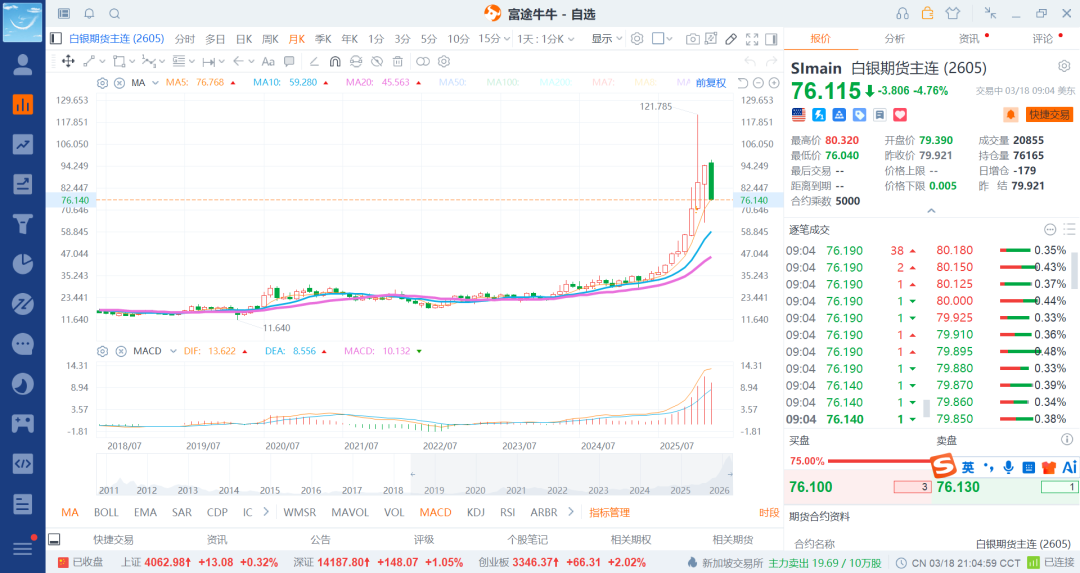Click the notification bell in title bar
This screenshot has height=573, width=1080.
(x=90, y=14)
